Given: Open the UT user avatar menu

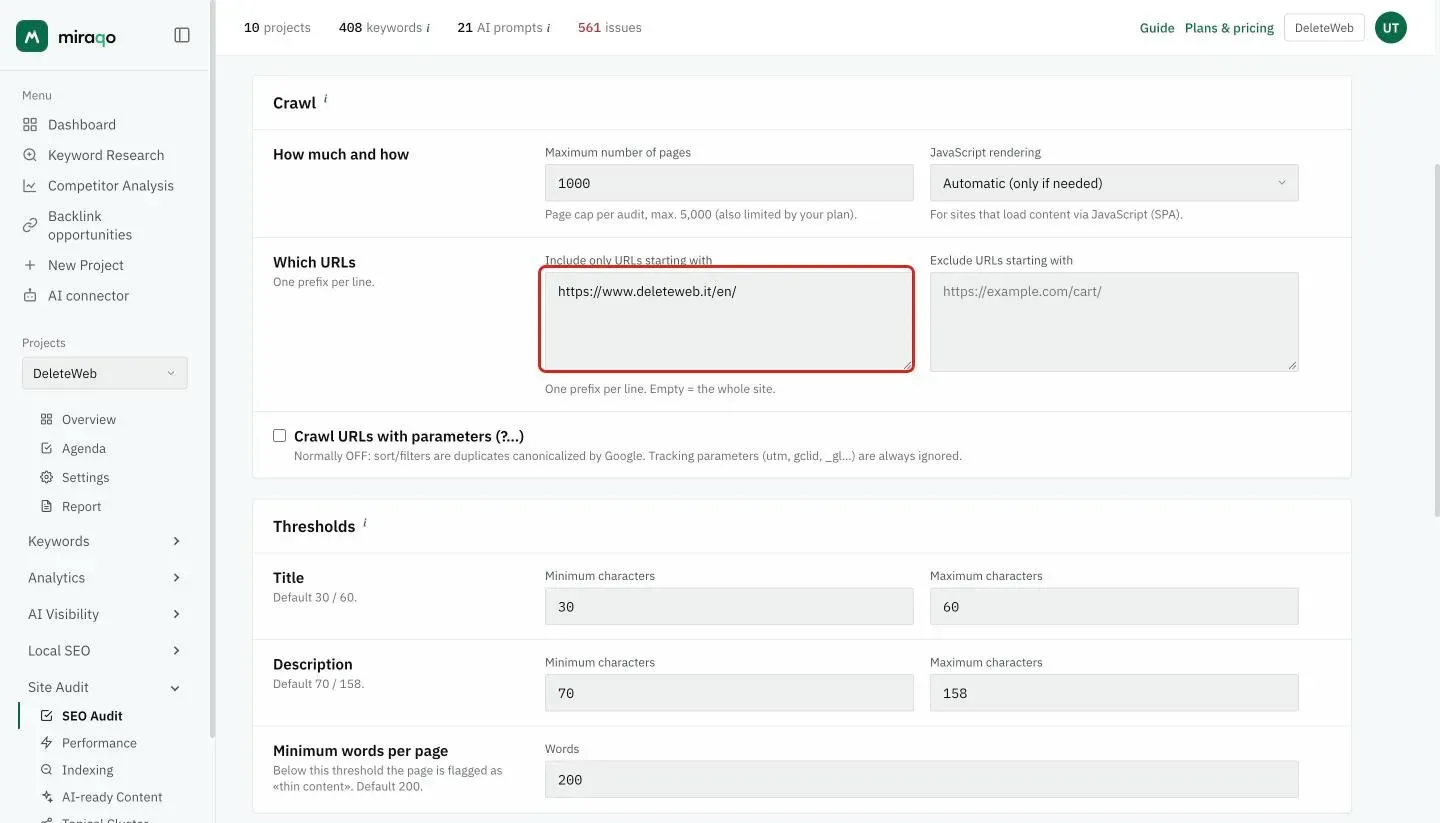Looking at the screenshot, I should [1391, 28].
